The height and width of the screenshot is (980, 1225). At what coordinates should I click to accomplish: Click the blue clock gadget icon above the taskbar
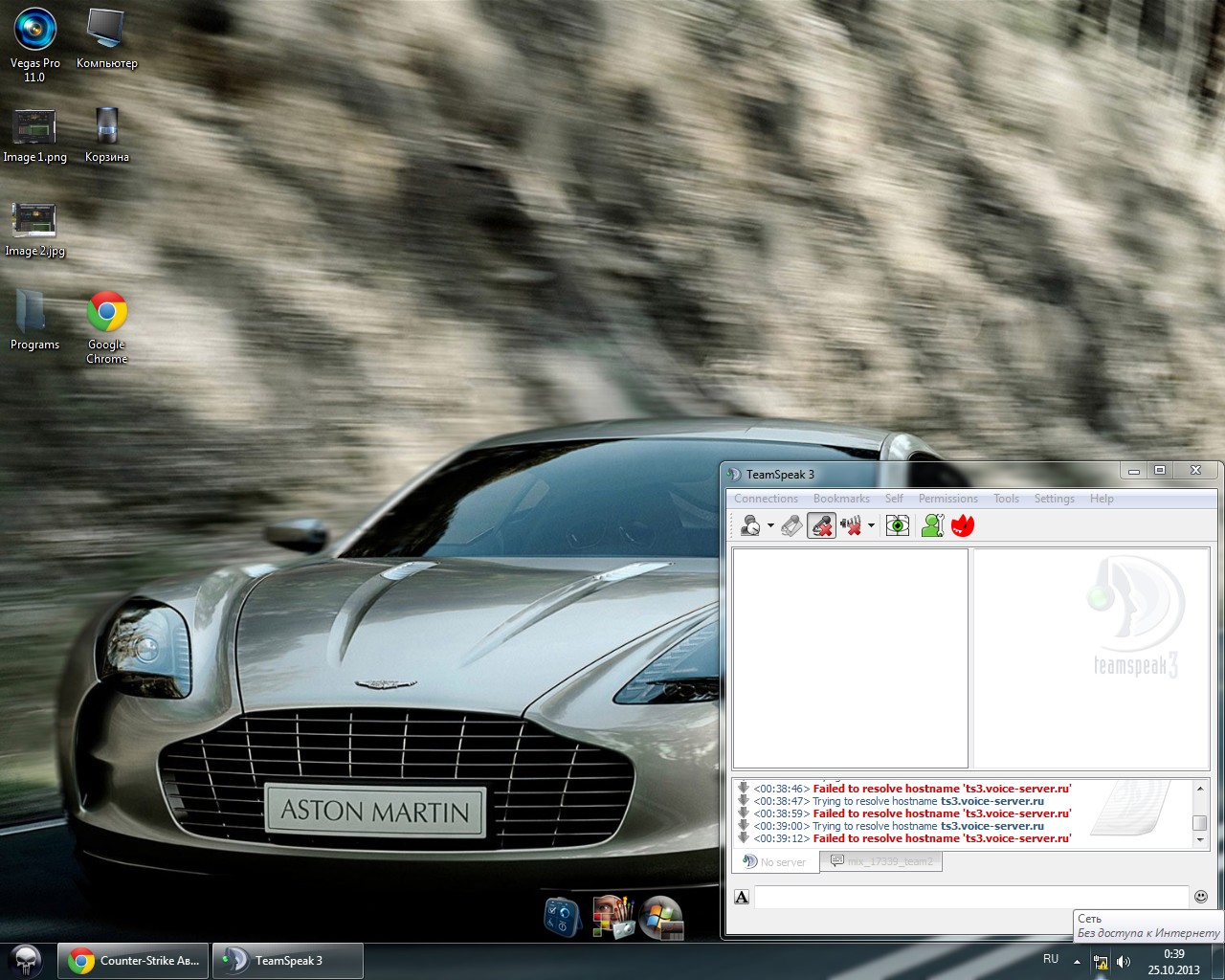click(562, 917)
